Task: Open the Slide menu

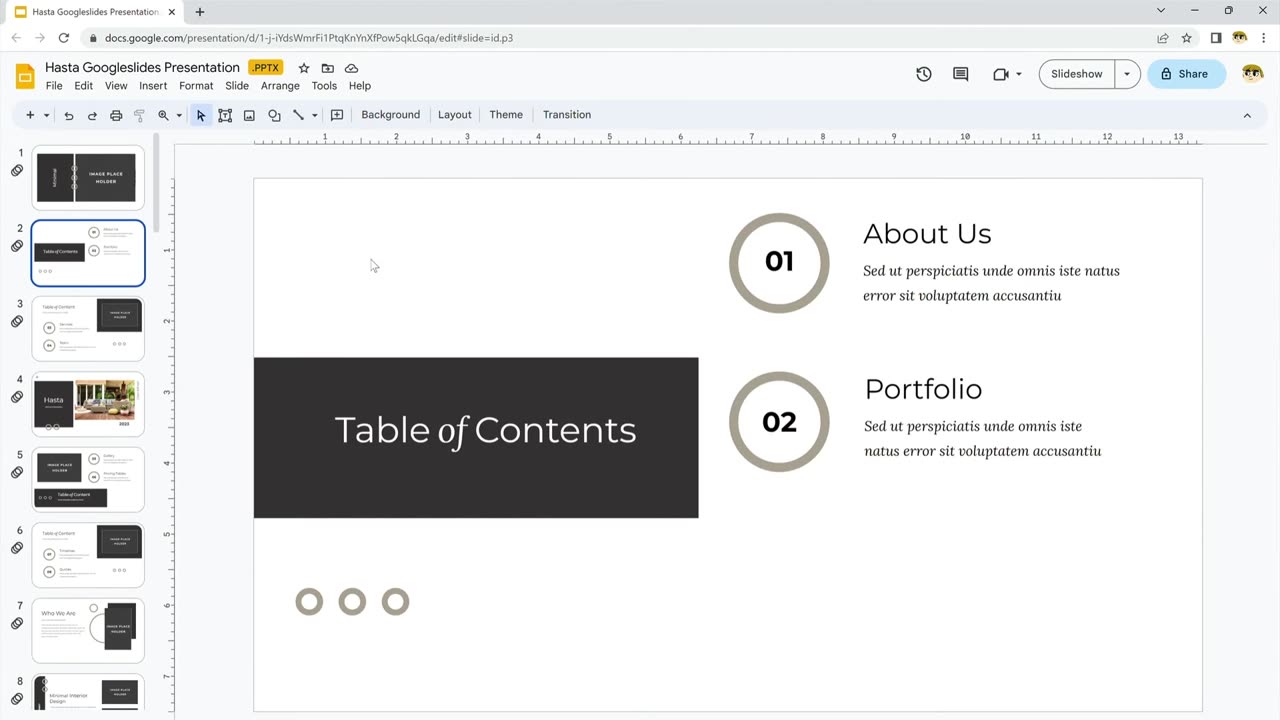Action: pos(237,86)
